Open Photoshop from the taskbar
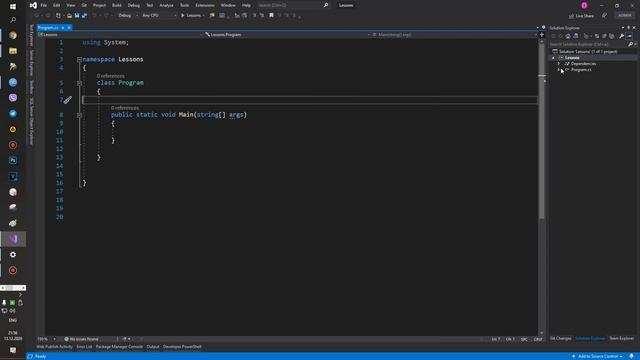The width and height of the screenshot is (640, 360). tap(13, 160)
